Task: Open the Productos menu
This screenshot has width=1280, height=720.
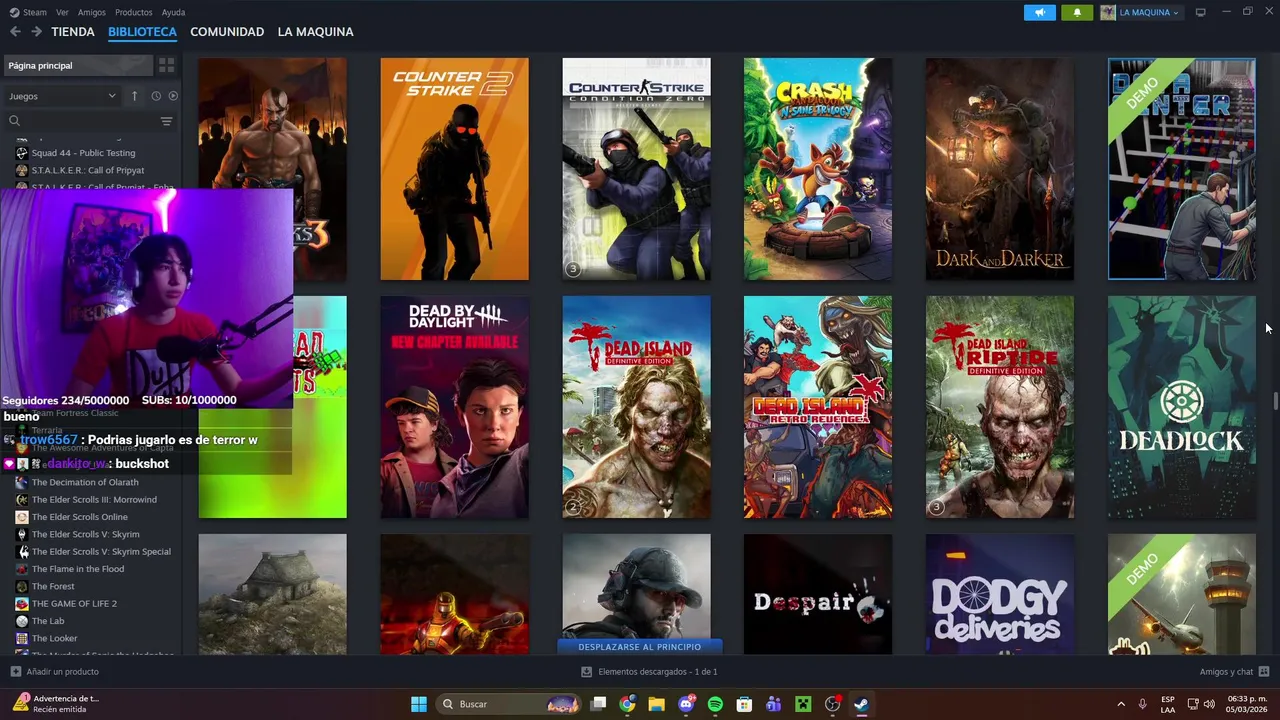Action: coord(134,12)
